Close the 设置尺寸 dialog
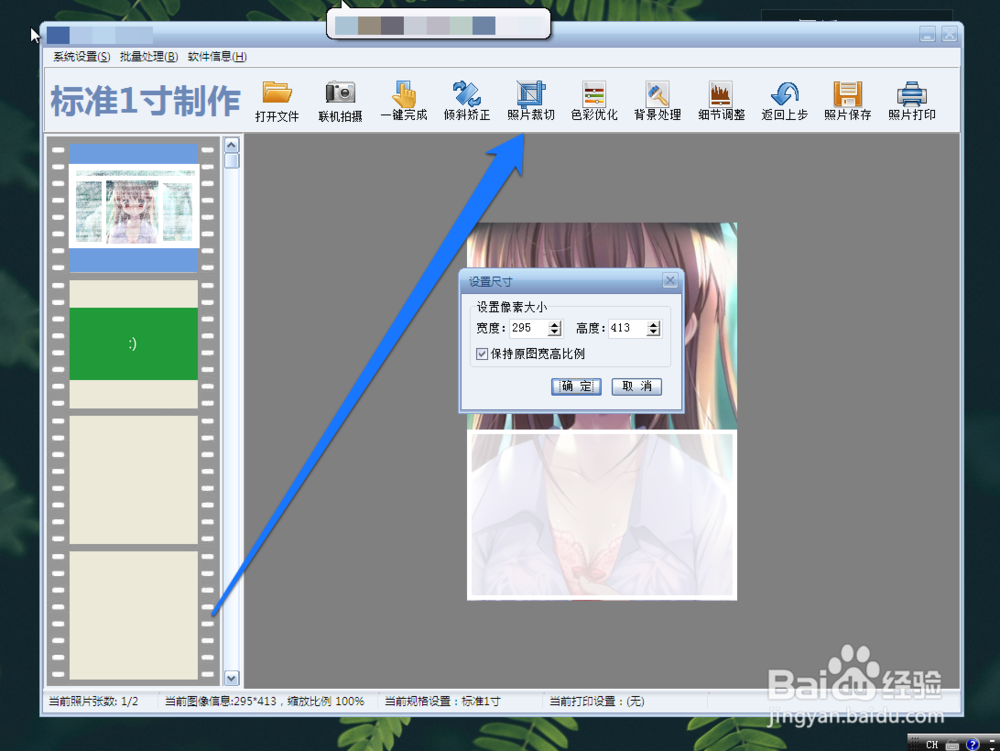The height and width of the screenshot is (751, 1000). [x=670, y=281]
